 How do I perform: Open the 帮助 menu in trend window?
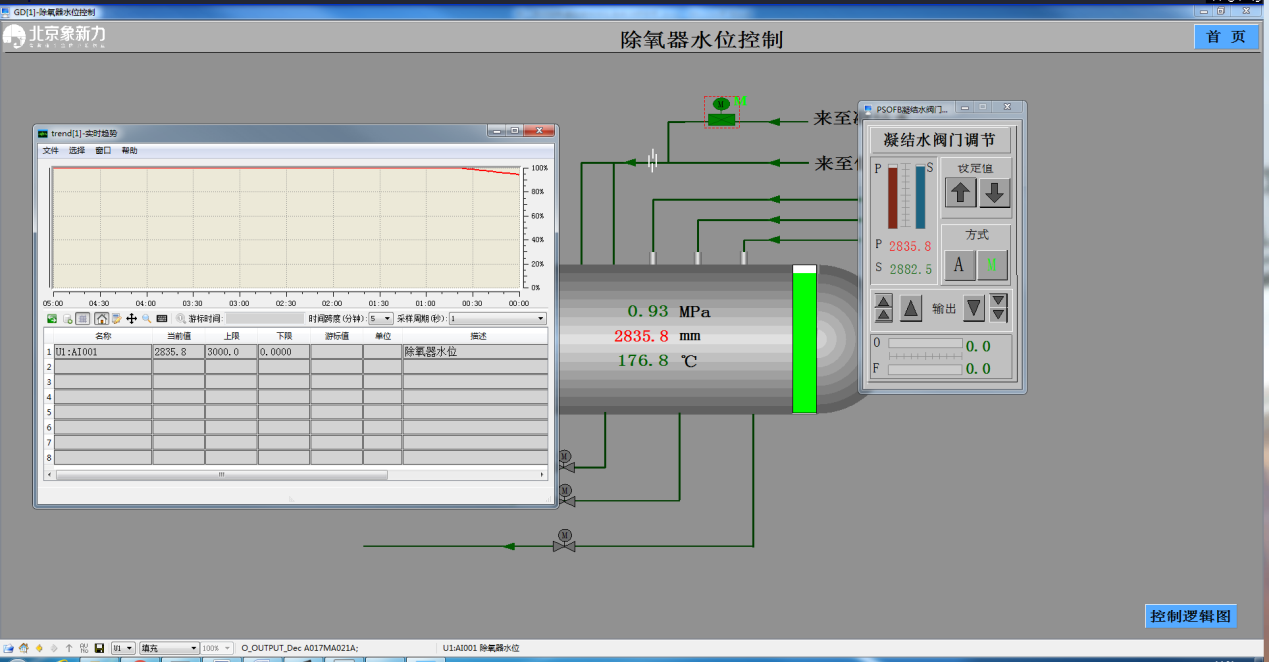point(129,150)
